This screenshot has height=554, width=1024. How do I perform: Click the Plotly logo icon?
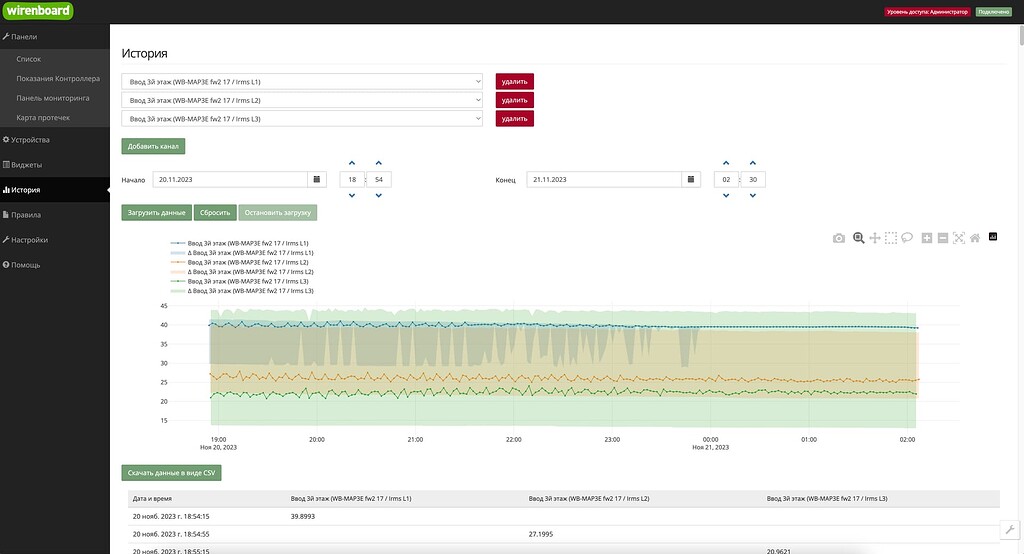click(x=993, y=236)
